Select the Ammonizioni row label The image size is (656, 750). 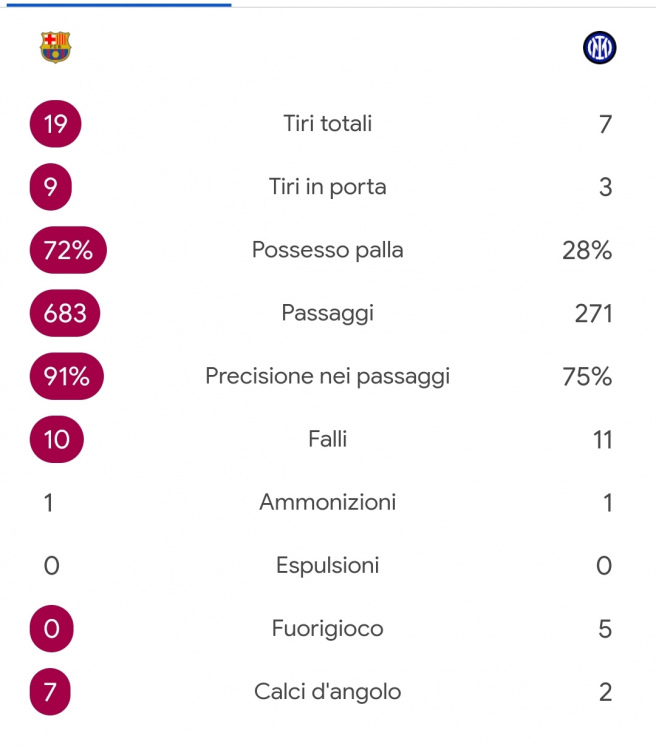click(x=328, y=503)
